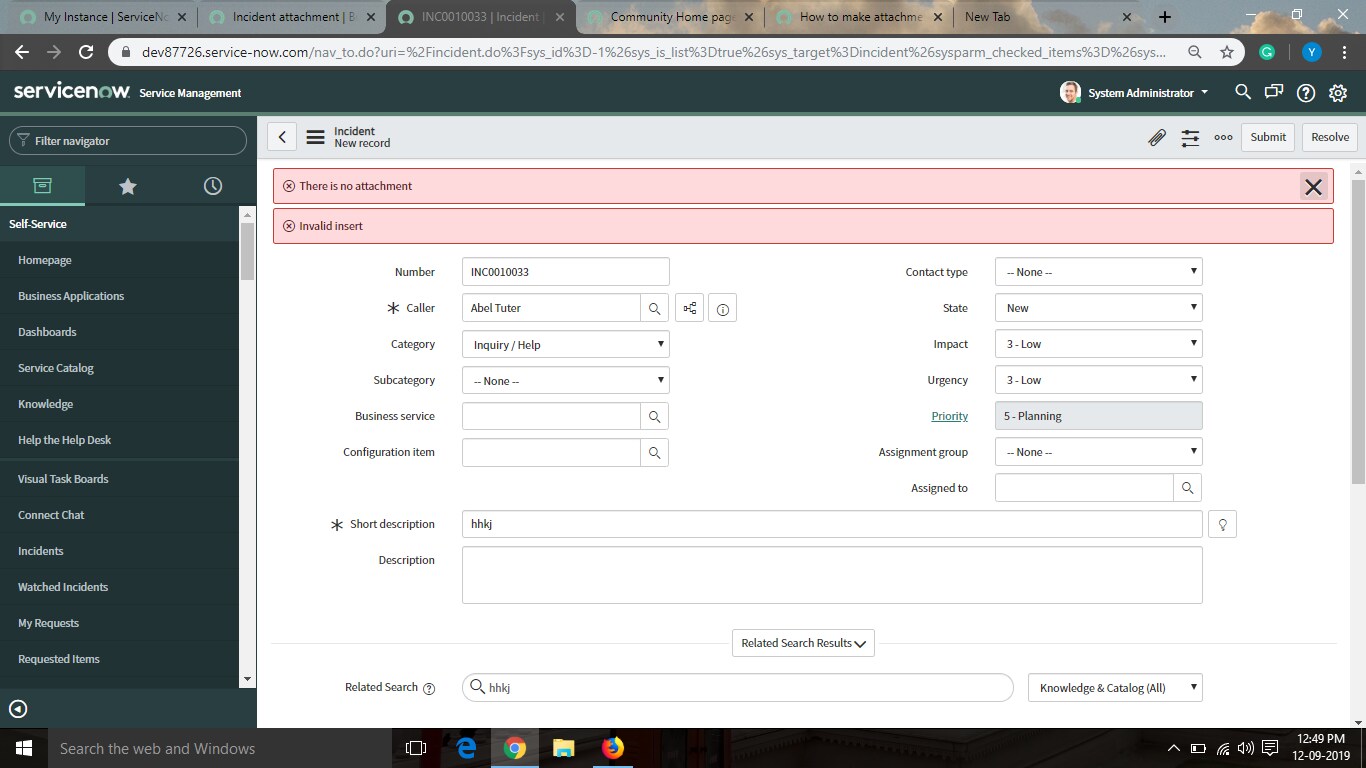This screenshot has height=768, width=1366.
Task: Open the Subcategory dropdown
Action: coord(566,380)
